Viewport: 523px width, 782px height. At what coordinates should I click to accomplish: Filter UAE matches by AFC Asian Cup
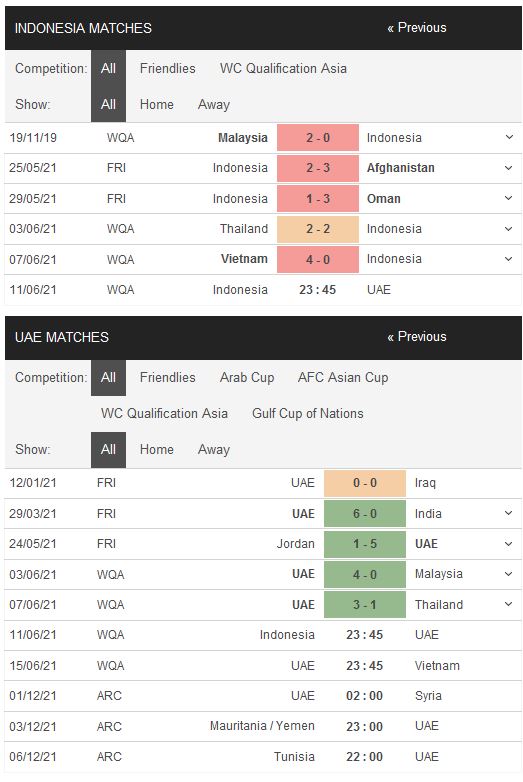click(343, 378)
